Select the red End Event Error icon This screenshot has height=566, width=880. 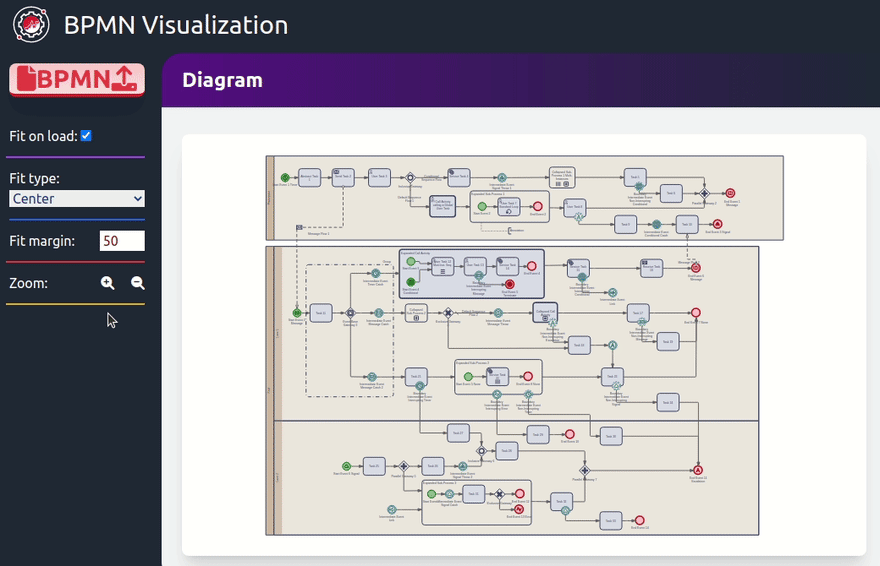[519, 509]
